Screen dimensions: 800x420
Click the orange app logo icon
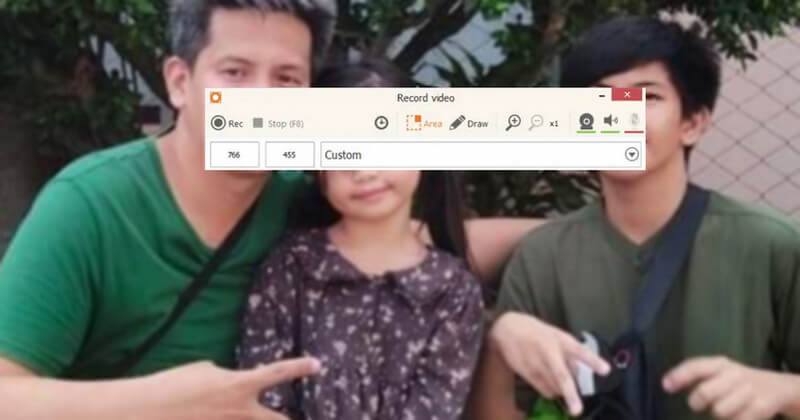pyautogui.click(x=216, y=97)
